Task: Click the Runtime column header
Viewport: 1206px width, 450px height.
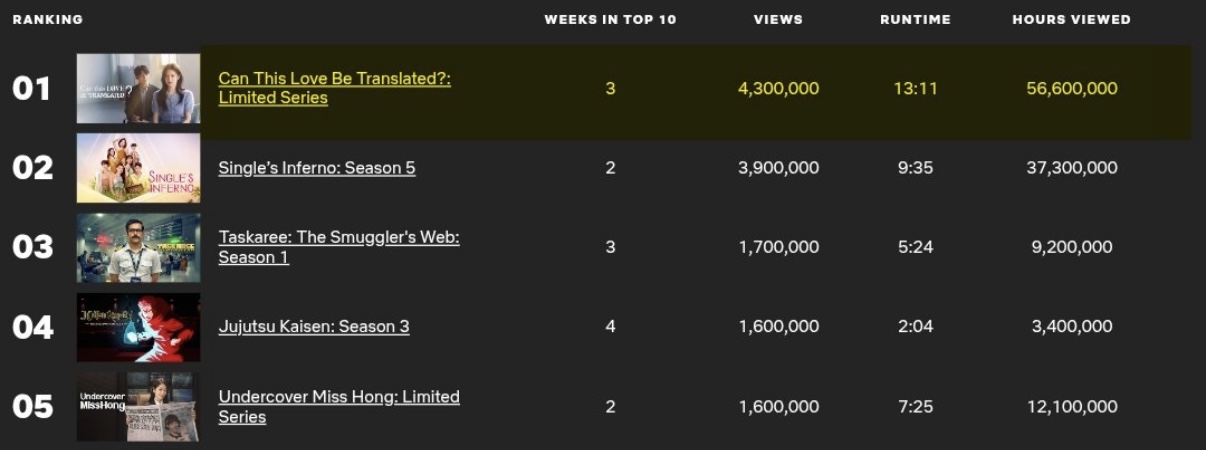Action: click(x=915, y=19)
